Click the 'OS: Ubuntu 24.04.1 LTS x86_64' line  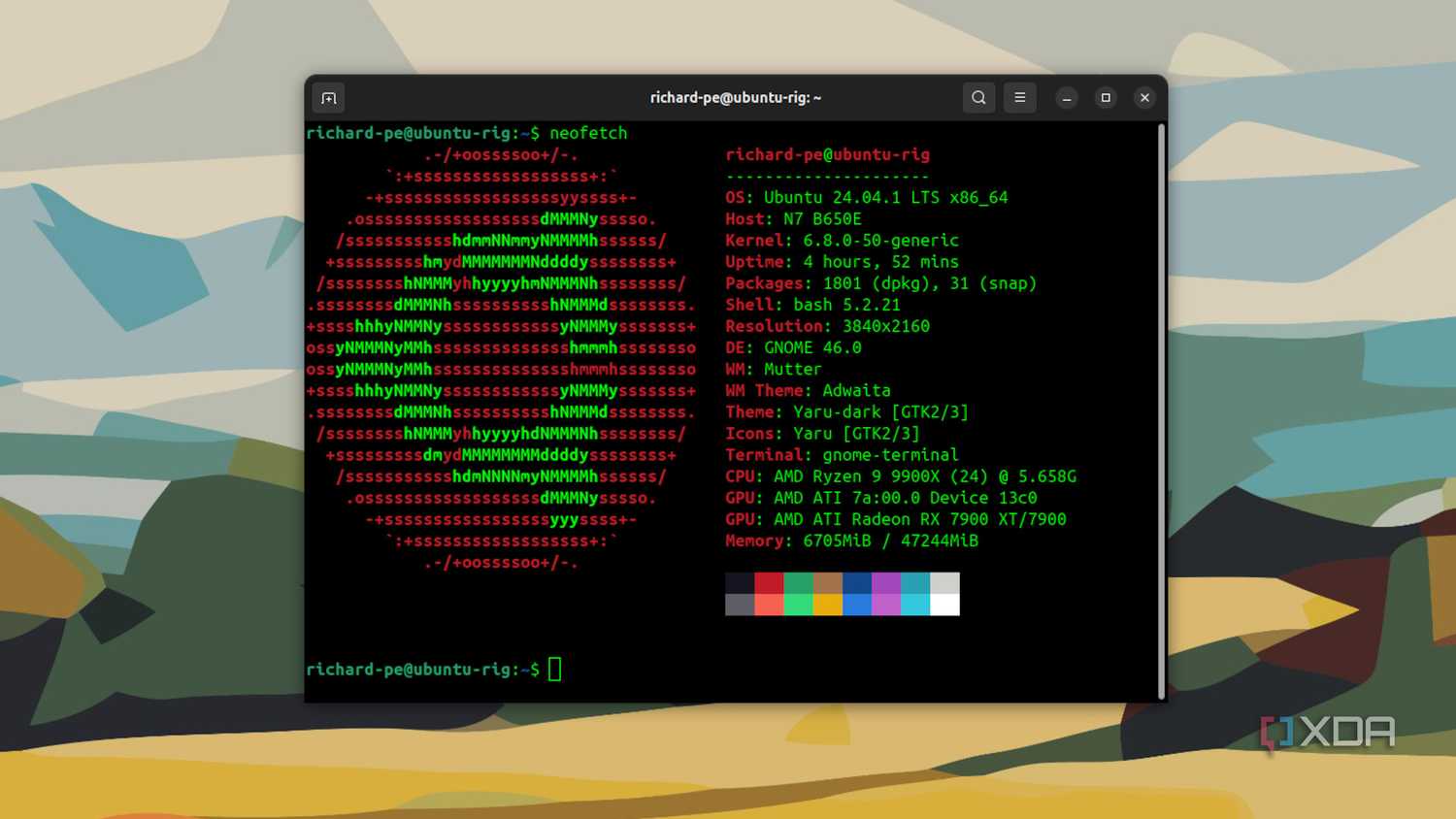pyautogui.click(x=867, y=197)
